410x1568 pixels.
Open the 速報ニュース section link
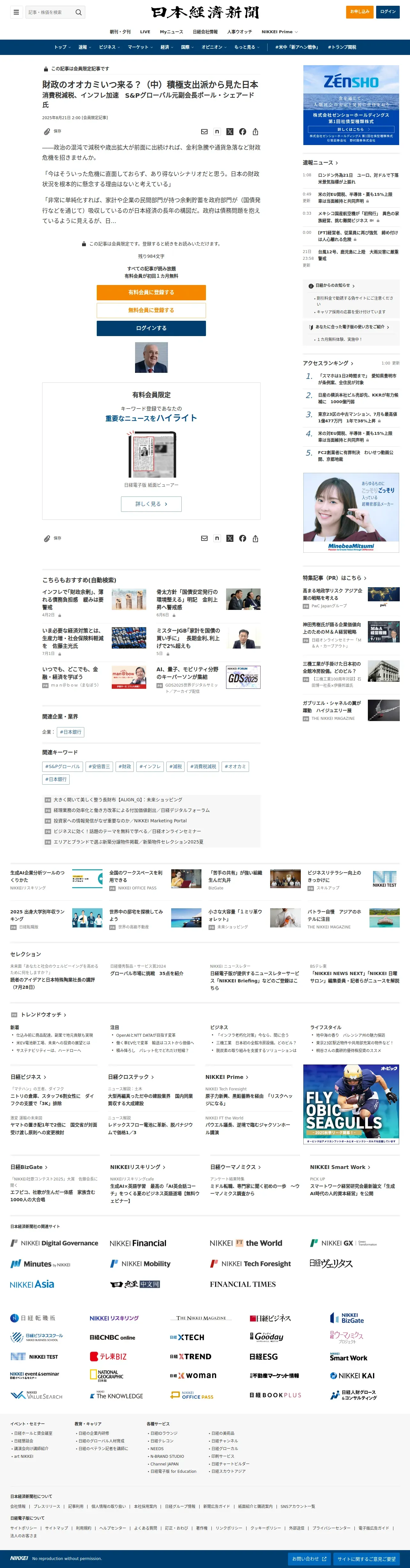point(321,163)
